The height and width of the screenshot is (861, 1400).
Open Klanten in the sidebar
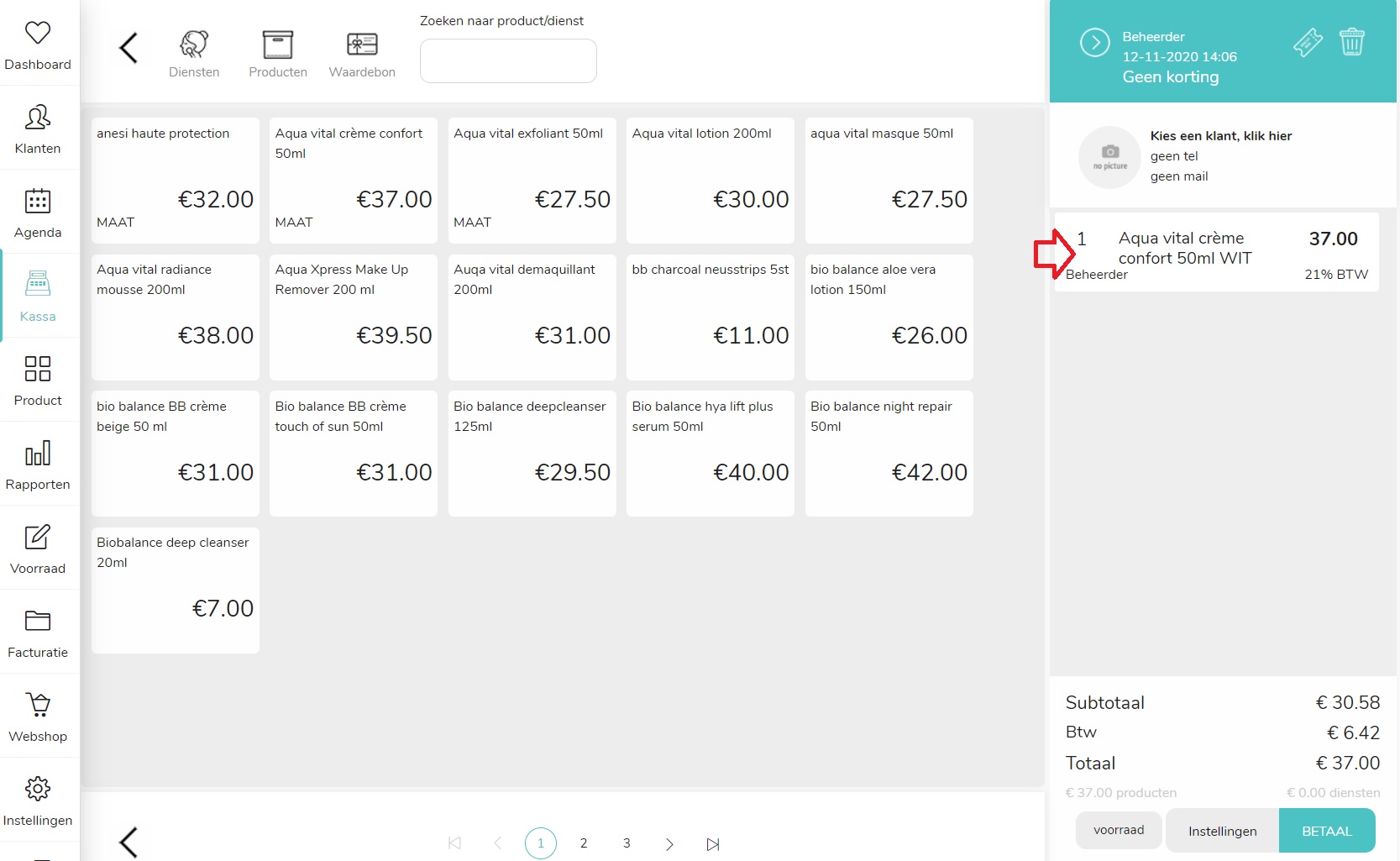pos(38,128)
